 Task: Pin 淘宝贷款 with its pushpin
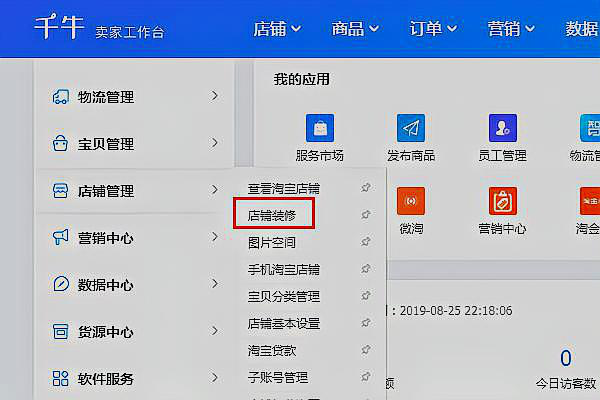click(366, 349)
